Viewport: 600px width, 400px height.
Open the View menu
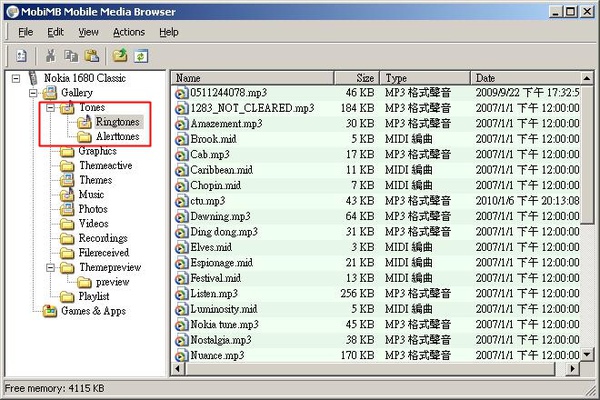tap(88, 32)
